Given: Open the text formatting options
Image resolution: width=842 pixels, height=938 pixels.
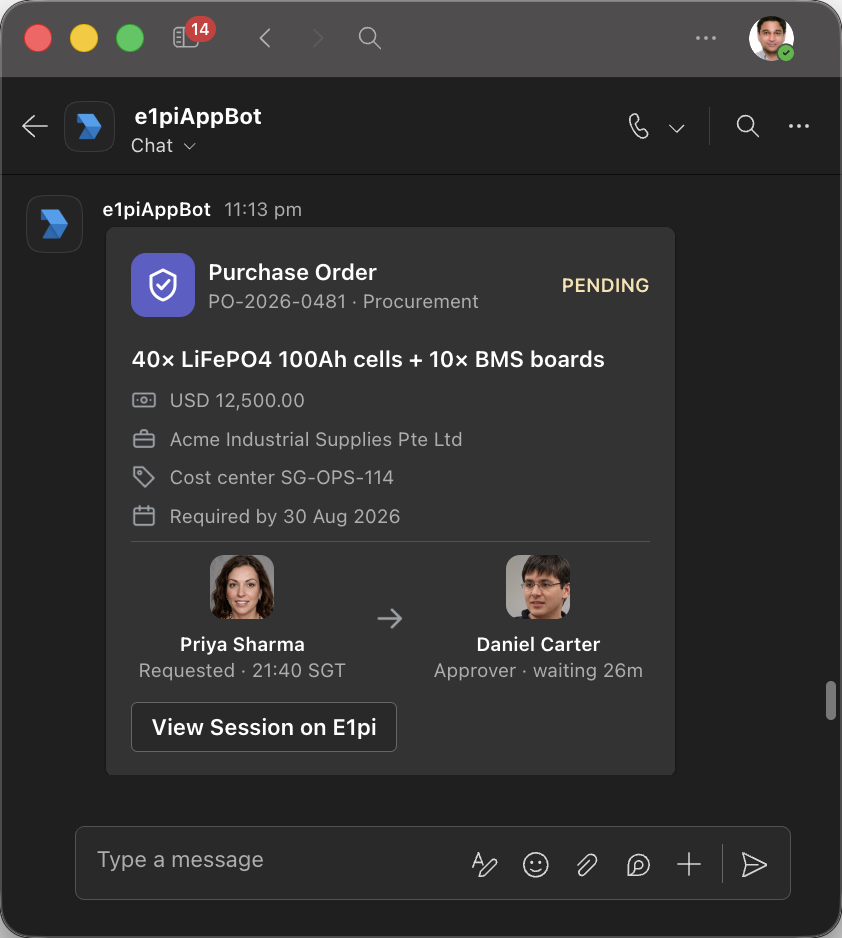Looking at the screenshot, I should [x=484, y=864].
